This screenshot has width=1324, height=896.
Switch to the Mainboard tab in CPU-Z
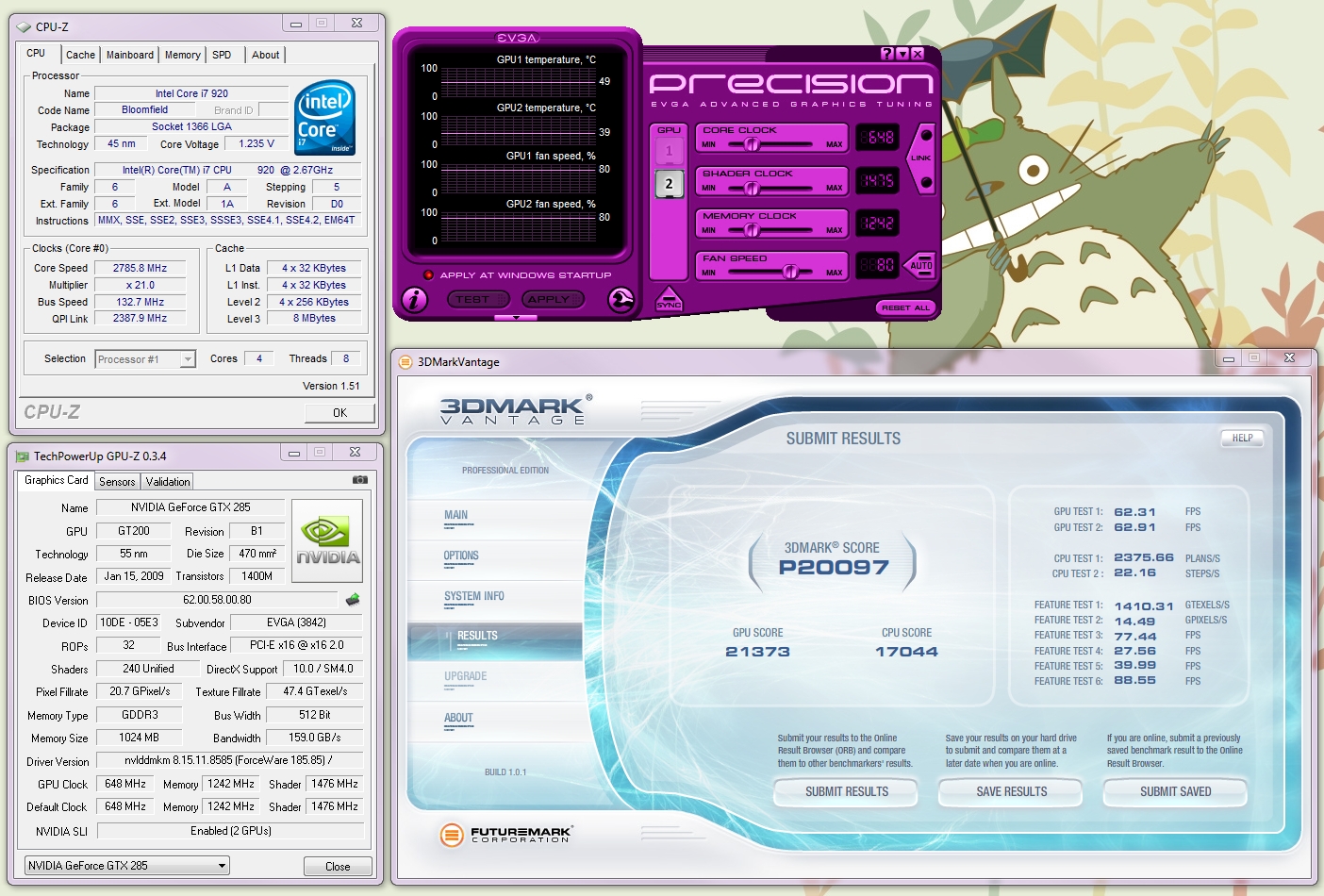(x=129, y=55)
